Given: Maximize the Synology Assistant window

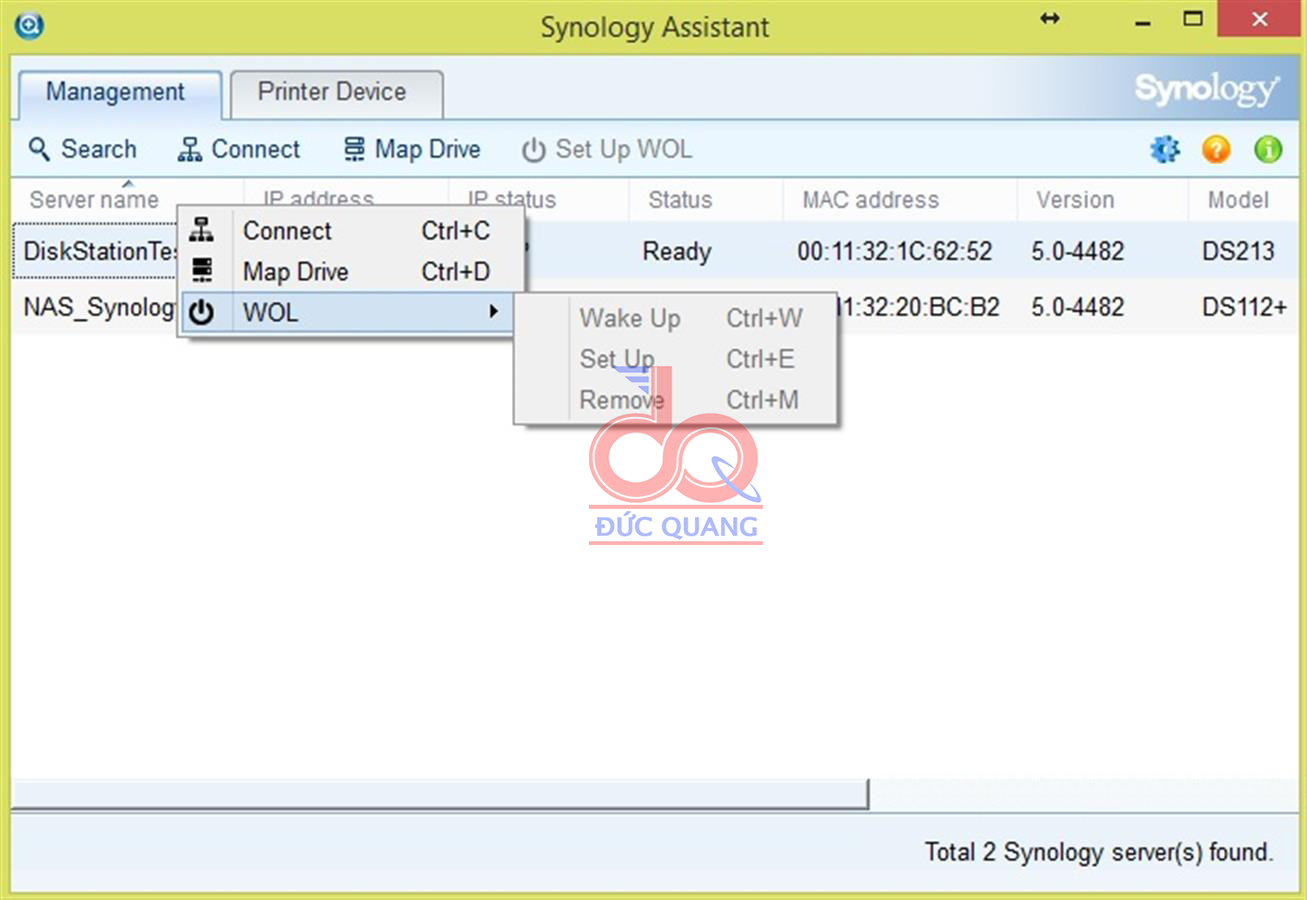Looking at the screenshot, I should tap(1193, 19).
